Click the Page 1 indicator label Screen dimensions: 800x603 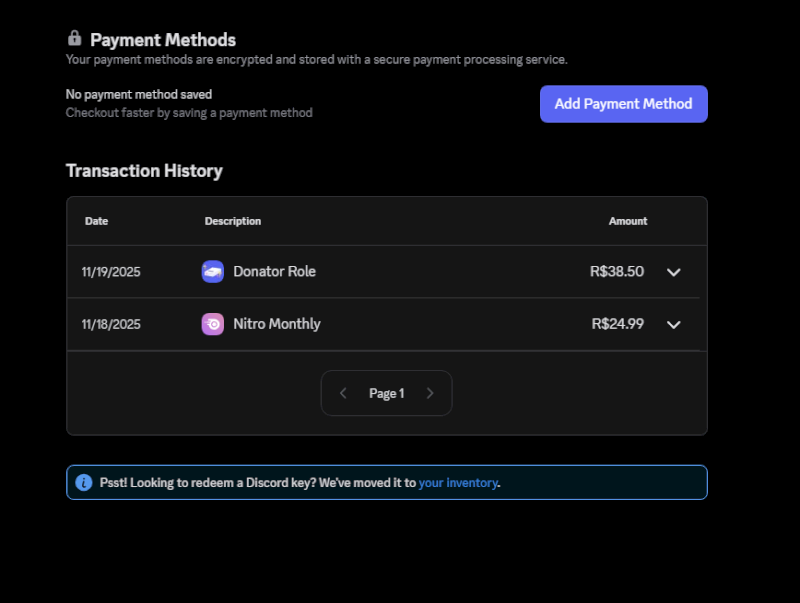click(386, 393)
